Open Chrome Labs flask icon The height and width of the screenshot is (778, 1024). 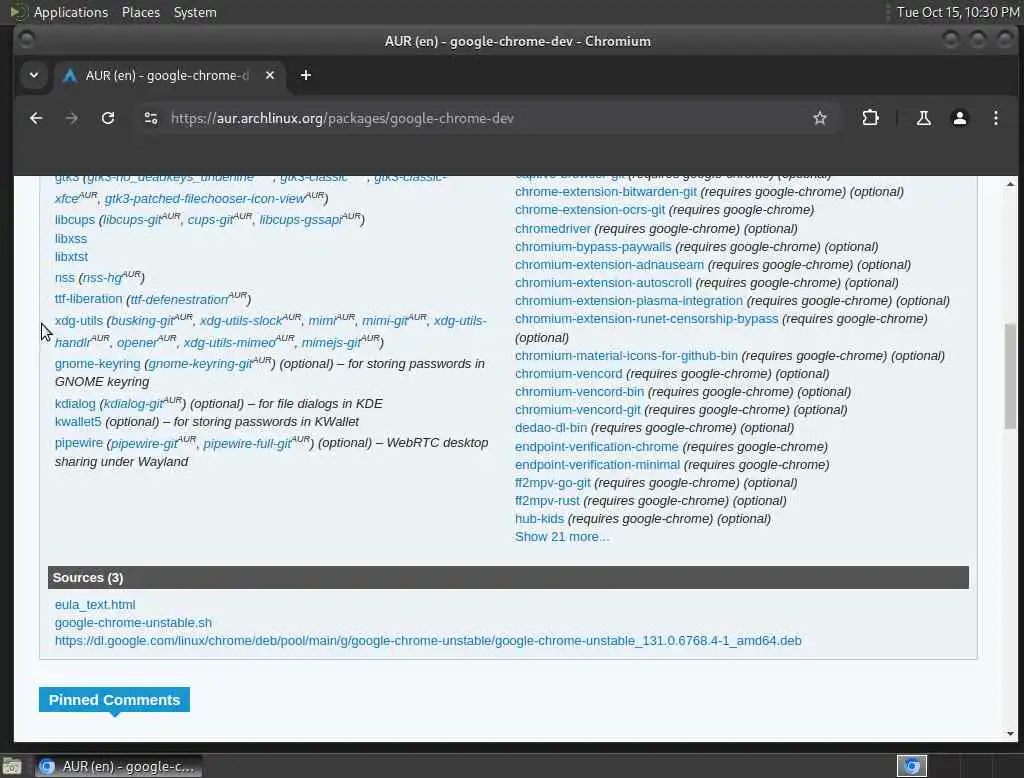923,118
